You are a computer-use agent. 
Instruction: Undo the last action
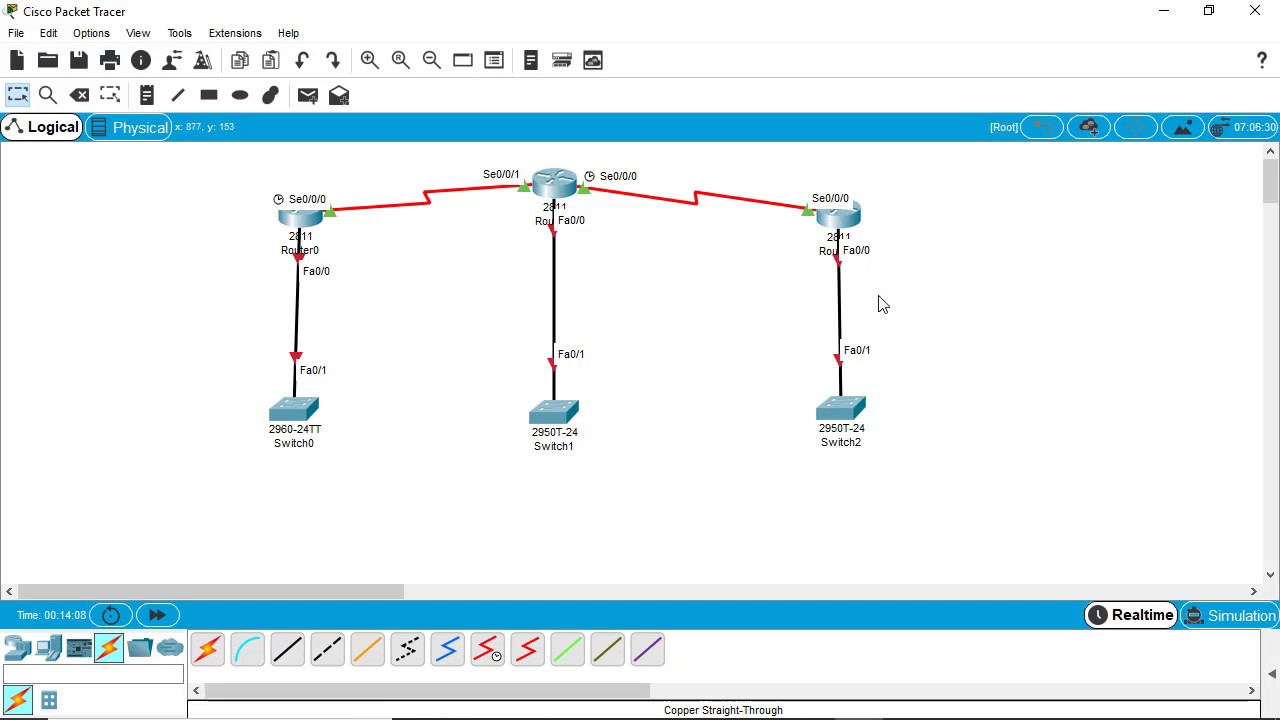[x=301, y=61]
